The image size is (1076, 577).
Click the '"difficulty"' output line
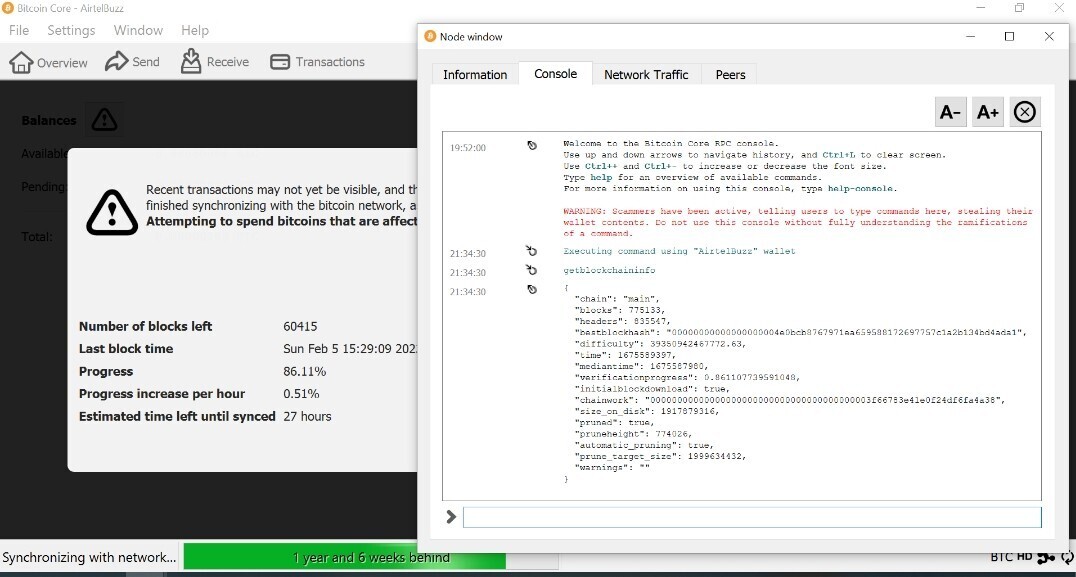pyautogui.click(x=660, y=344)
